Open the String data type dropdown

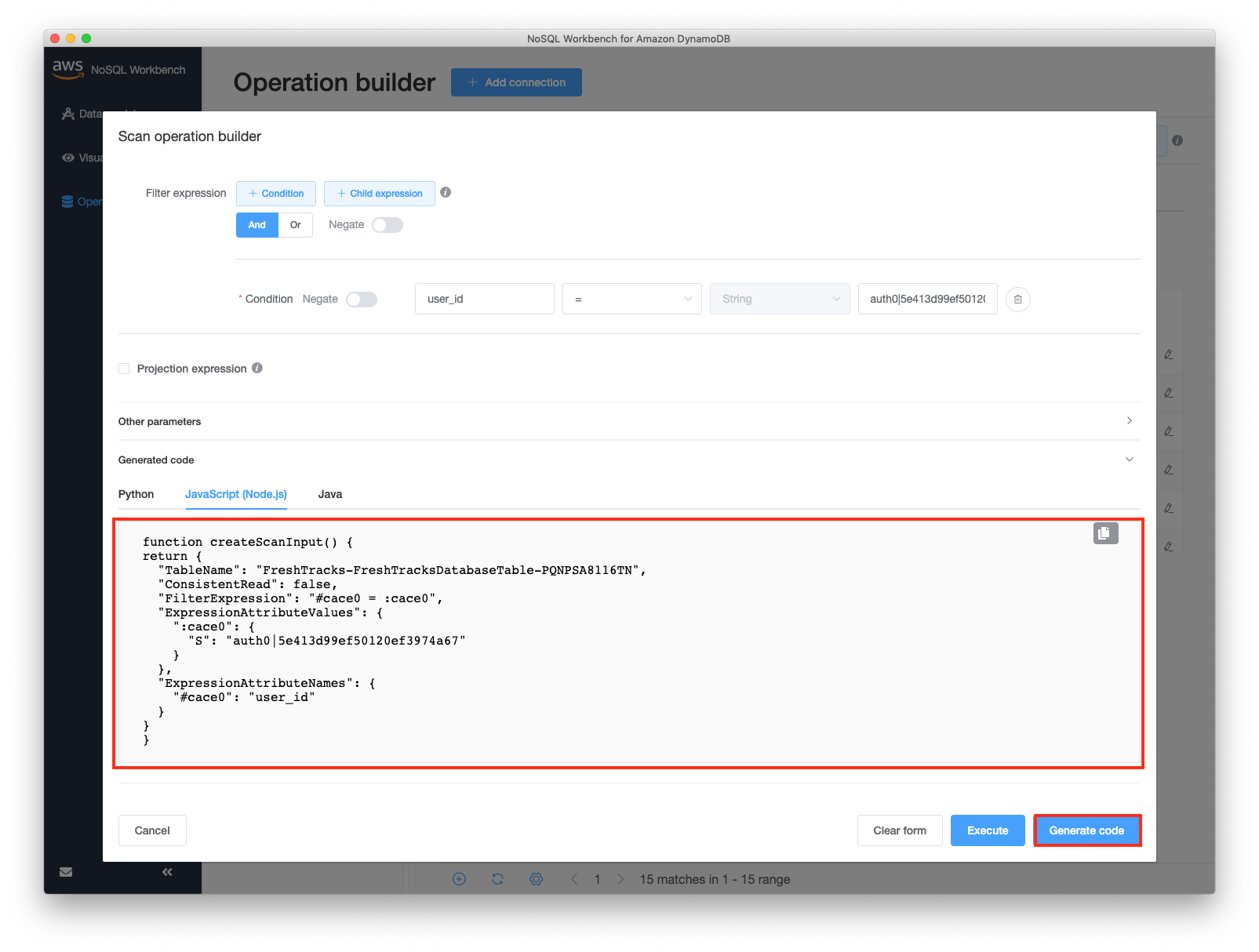pos(779,299)
